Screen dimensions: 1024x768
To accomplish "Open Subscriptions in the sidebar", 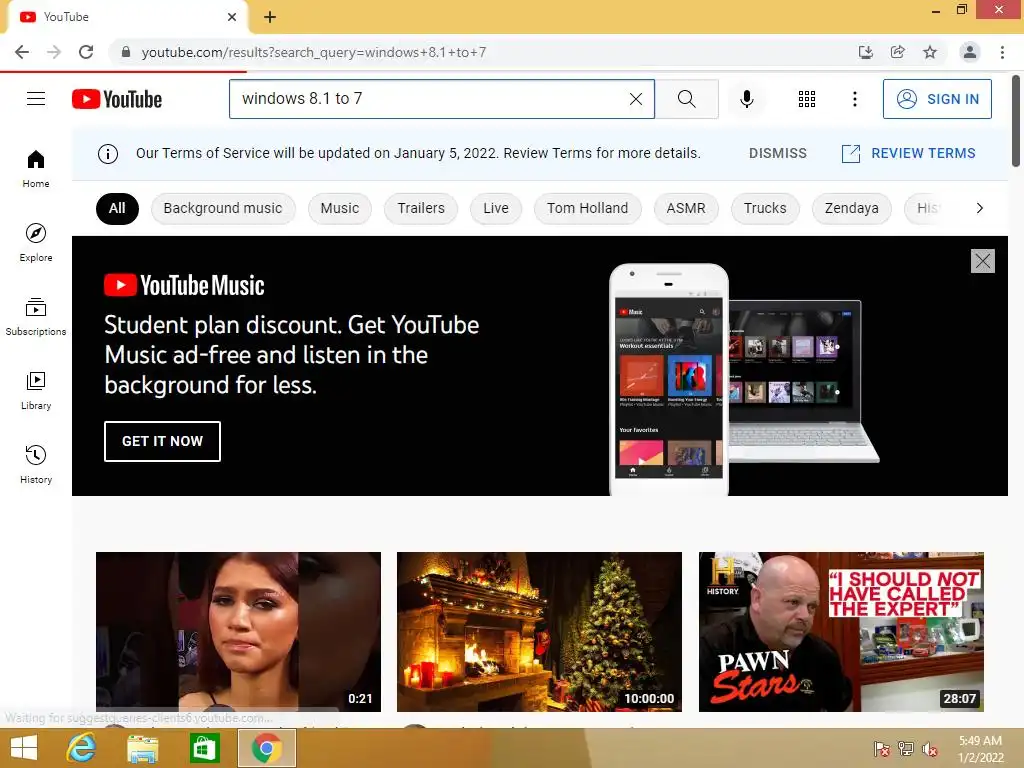I will [36, 317].
